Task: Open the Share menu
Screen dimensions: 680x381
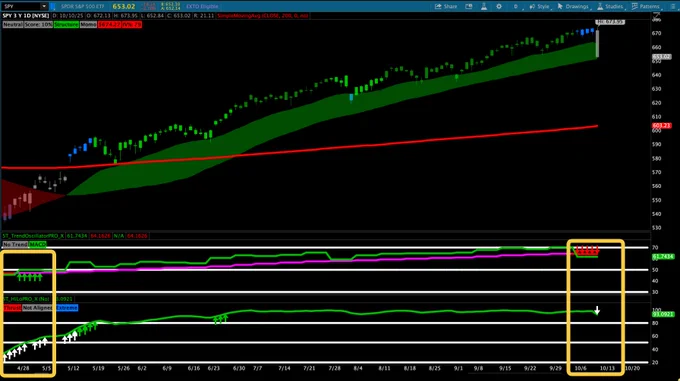Action: click(x=446, y=7)
